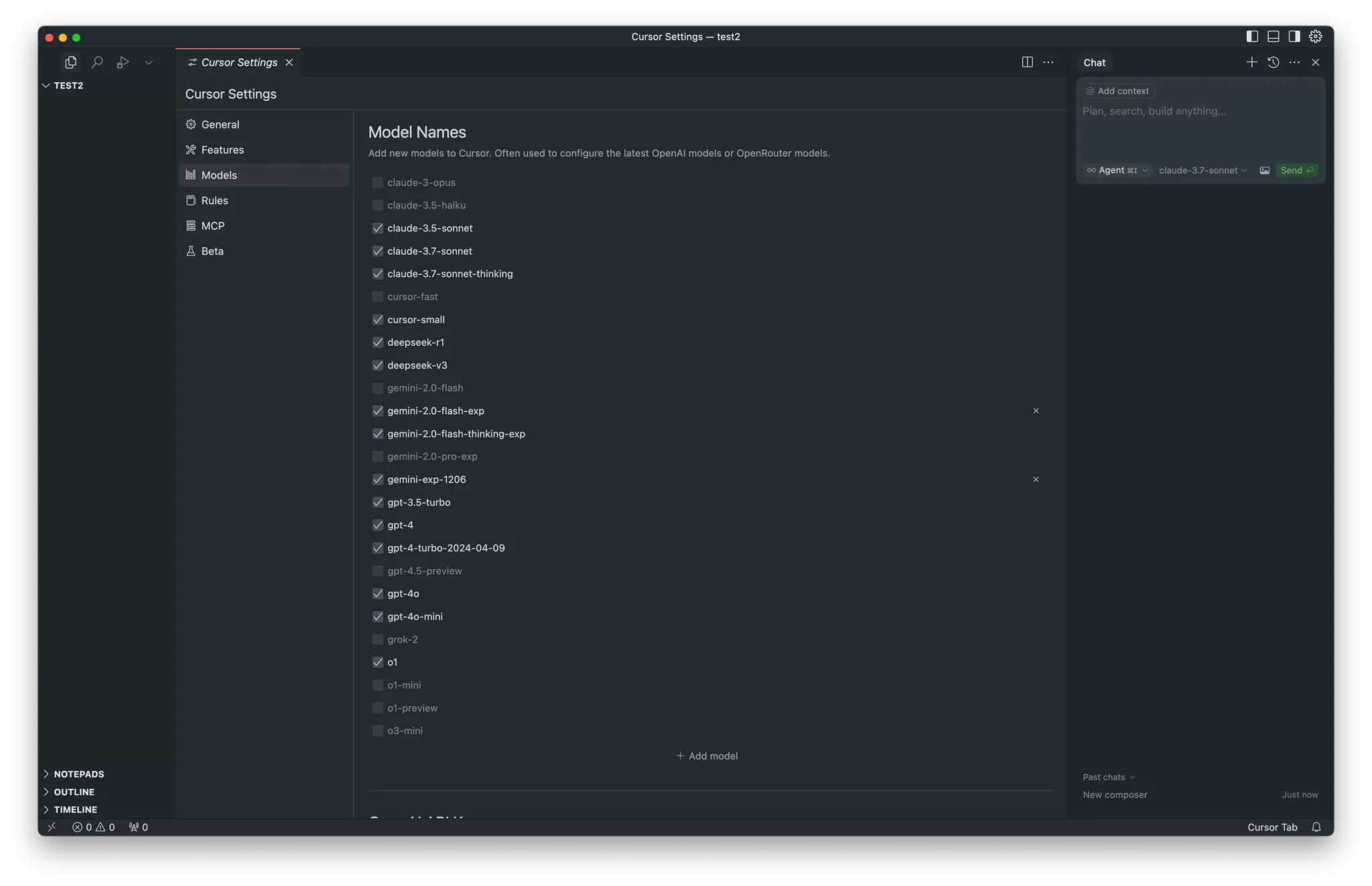1372x886 pixels.
Task: Disable claude-3.7-sonnet-thinking checkbox
Action: 378,273
